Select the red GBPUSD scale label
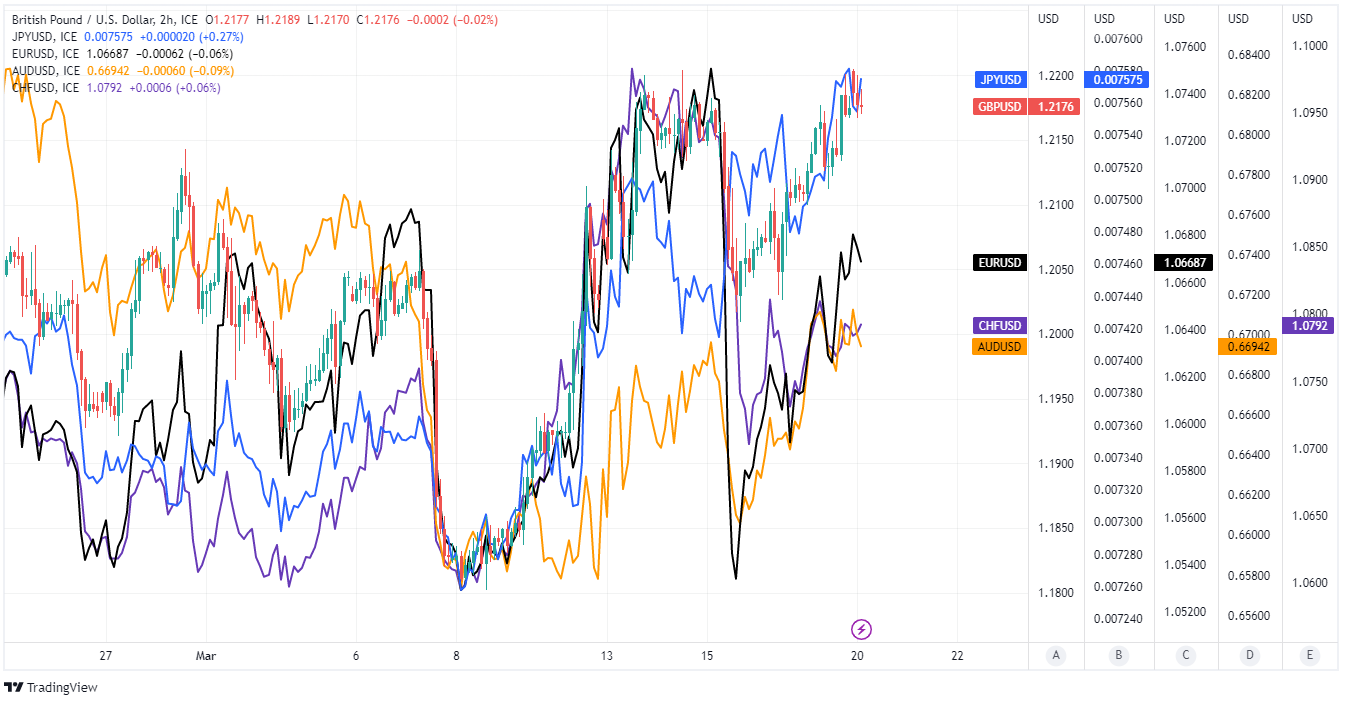 (x=999, y=106)
